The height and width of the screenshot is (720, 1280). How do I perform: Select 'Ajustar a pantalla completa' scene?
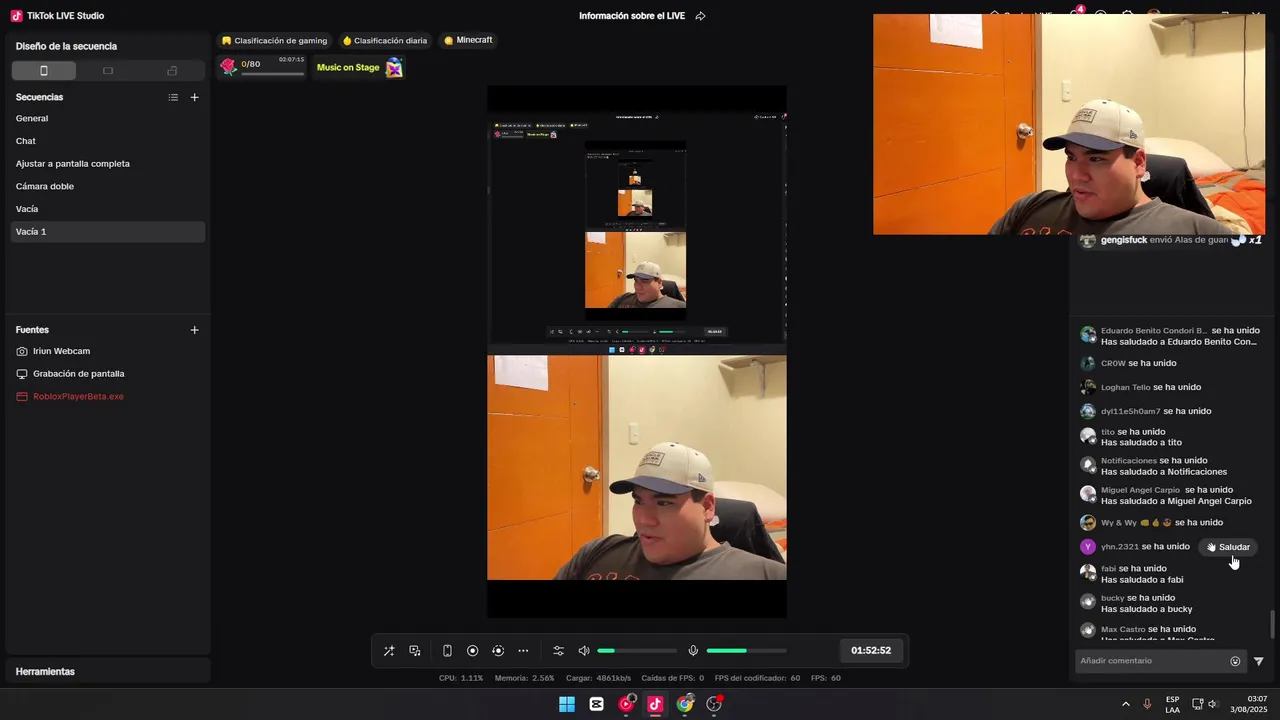(108, 164)
